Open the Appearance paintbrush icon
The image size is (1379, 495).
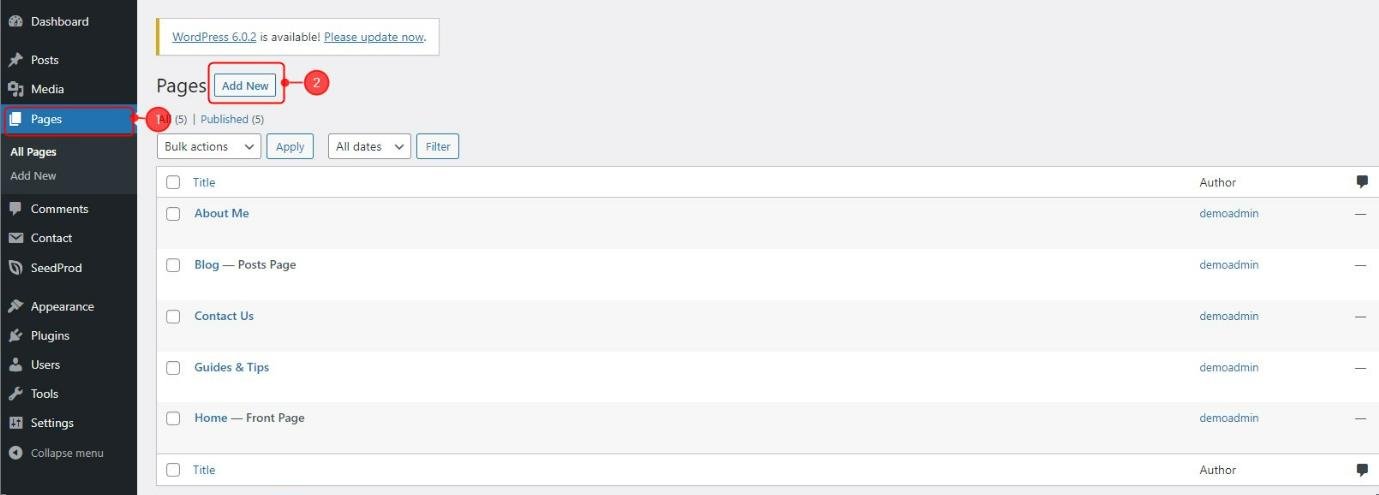pos(15,306)
